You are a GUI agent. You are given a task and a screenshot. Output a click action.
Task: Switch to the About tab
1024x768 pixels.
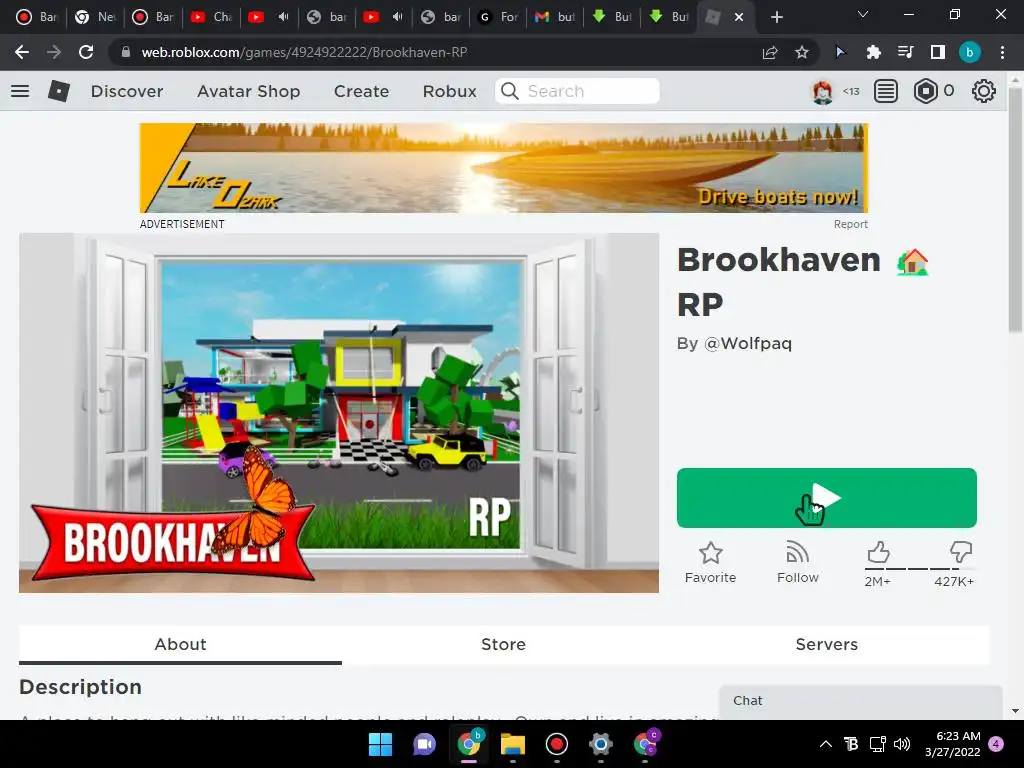pos(180,645)
